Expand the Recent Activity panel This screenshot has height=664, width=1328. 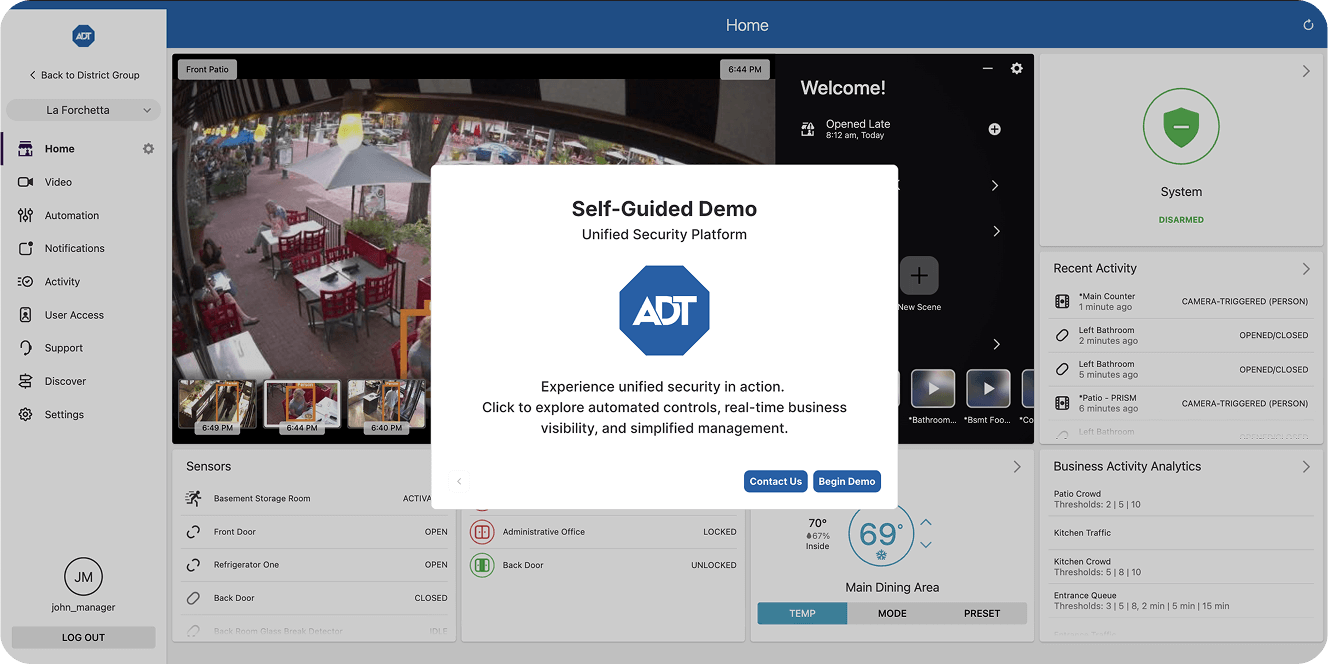pyautogui.click(x=1306, y=269)
